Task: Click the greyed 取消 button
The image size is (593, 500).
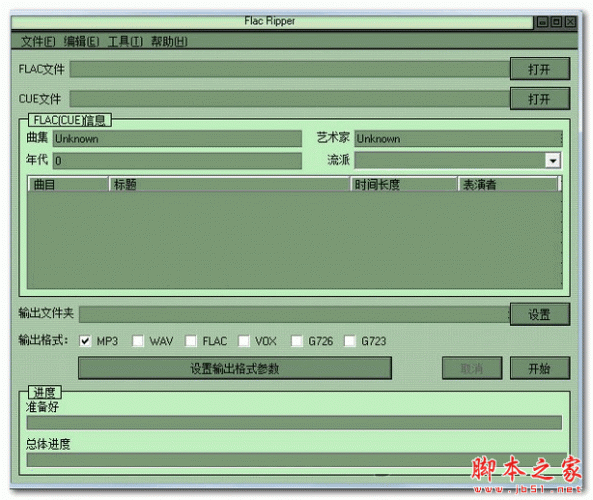Action: [x=472, y=368]
